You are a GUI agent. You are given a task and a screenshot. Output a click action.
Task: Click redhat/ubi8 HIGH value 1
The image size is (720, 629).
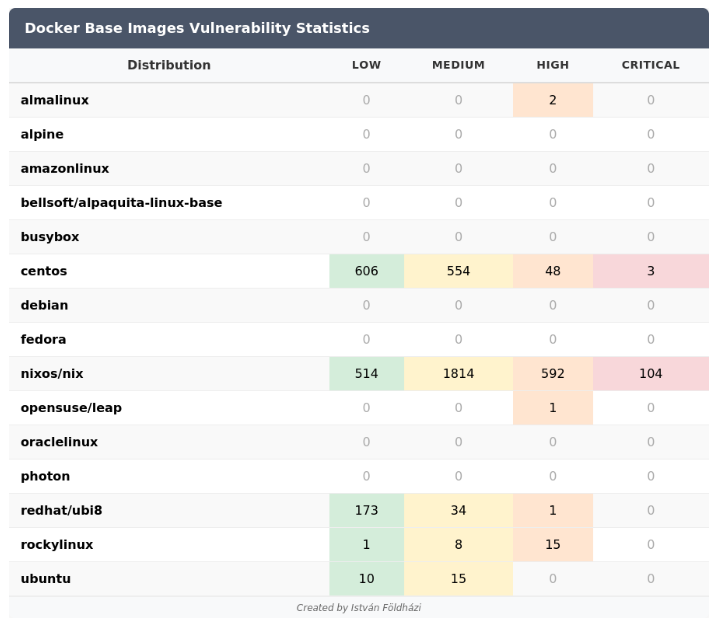[553, 511]
